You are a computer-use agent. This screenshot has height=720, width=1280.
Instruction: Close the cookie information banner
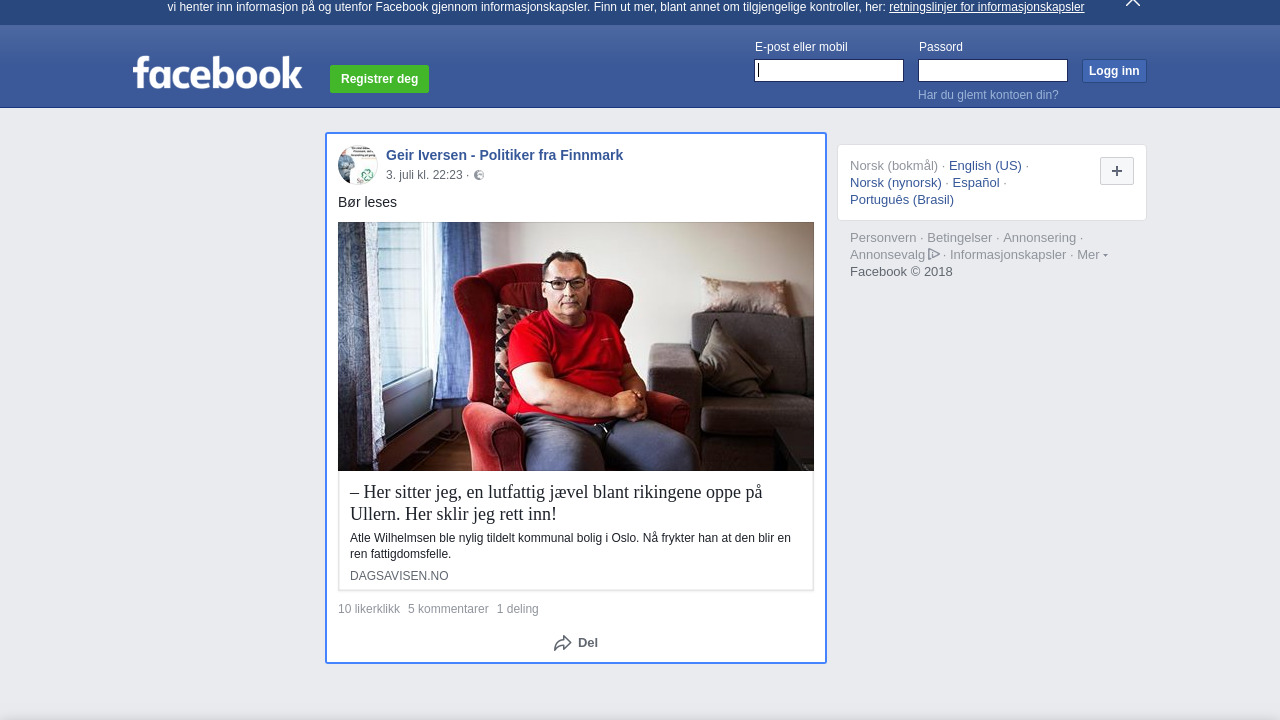pyautogui.click(x=1132, y=3)
